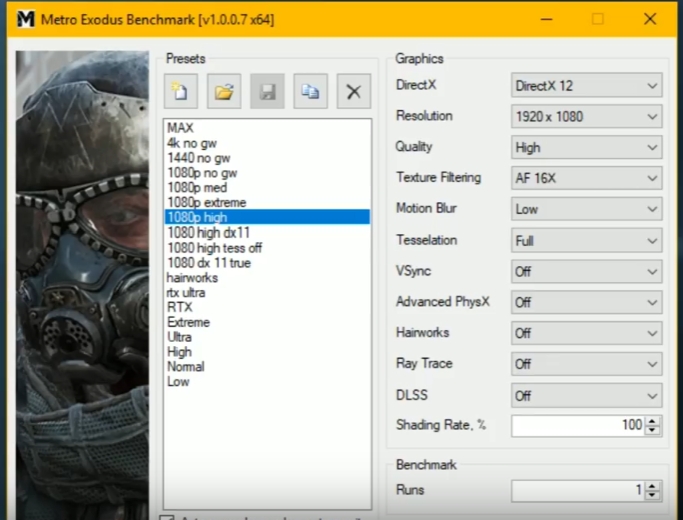Open the DirectX dropdown
The width and height of the screenshot is (683, 520).
(x=586, y=85)
